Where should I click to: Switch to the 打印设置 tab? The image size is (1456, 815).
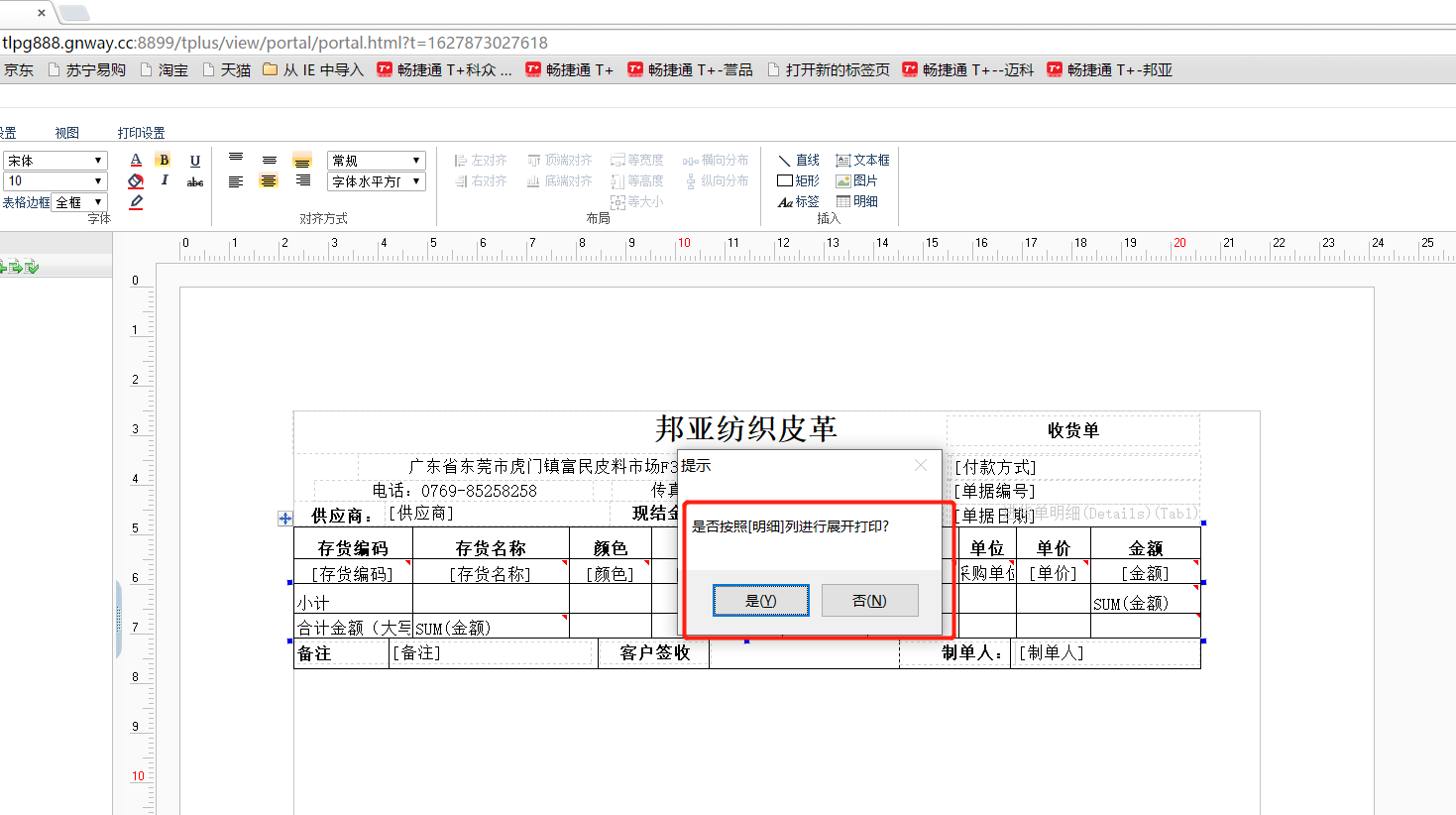[x=142, y=133]
